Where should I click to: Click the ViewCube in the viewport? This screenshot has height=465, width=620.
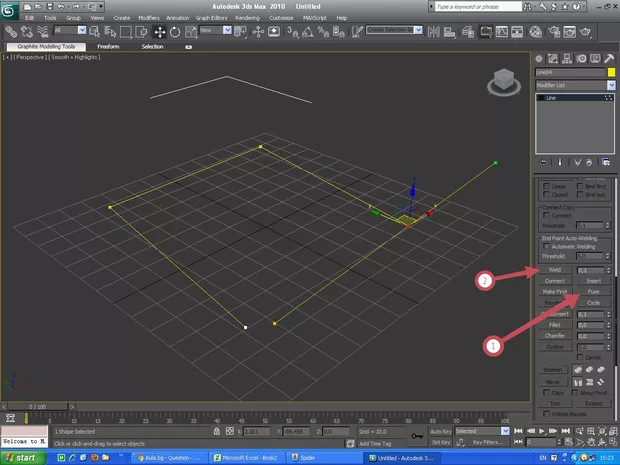505,78
